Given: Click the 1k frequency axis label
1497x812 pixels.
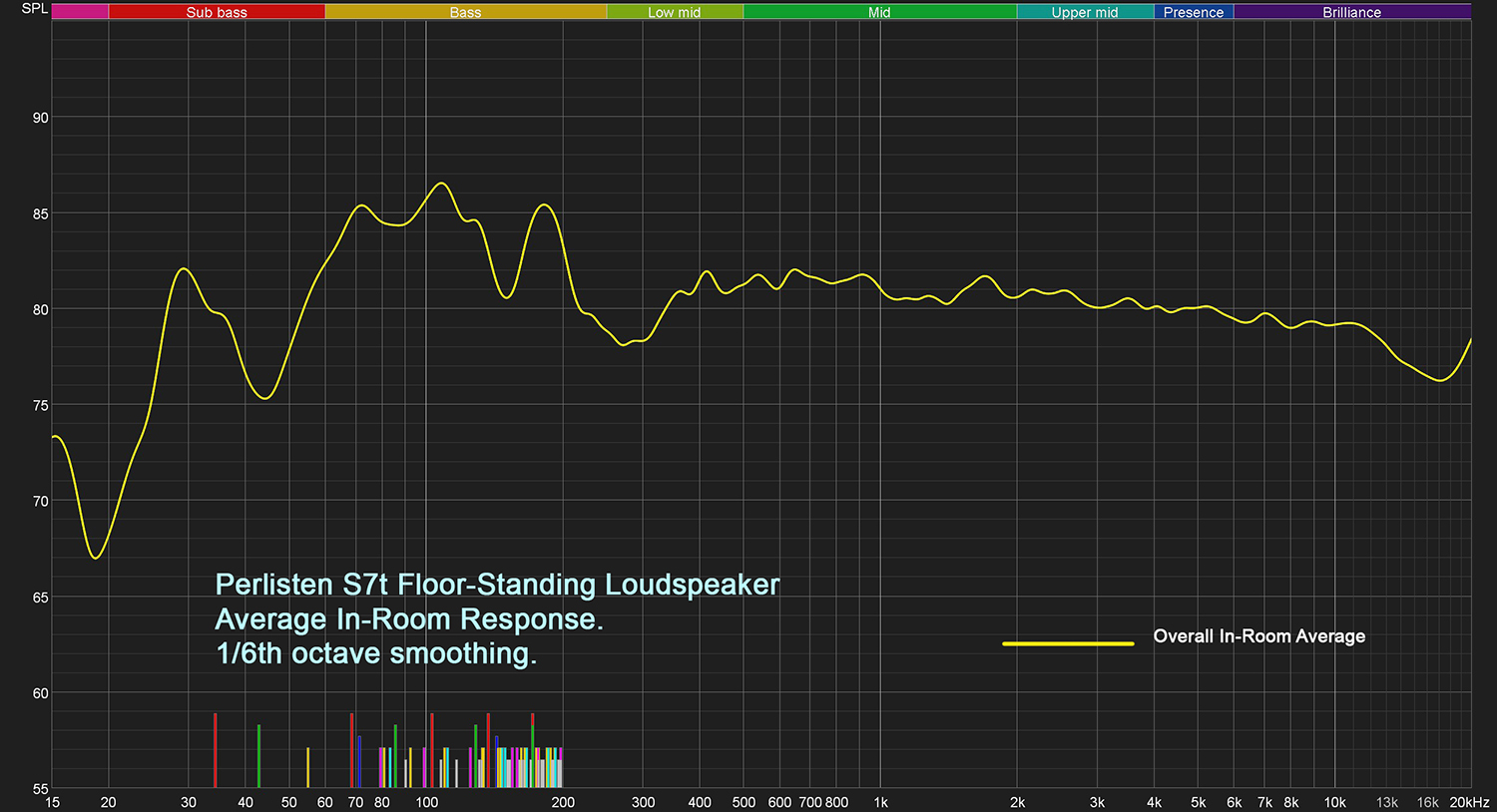Looking at the screenshot, I should coord(880,802).
